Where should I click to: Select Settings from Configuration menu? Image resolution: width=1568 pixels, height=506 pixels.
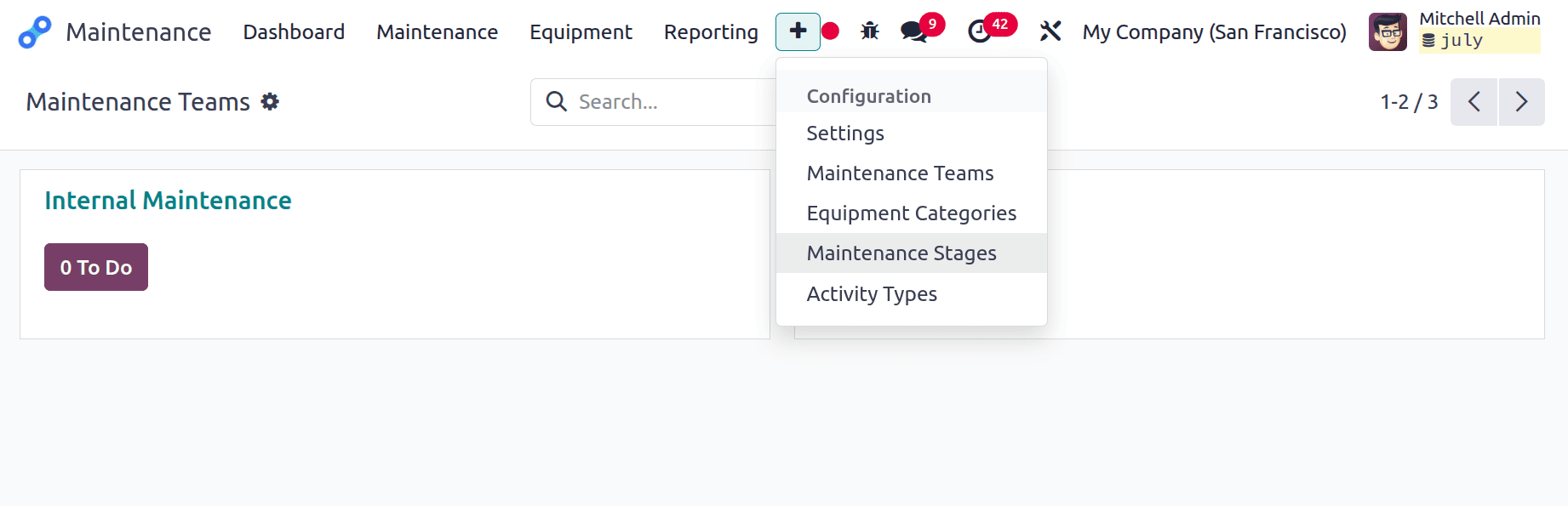(912, 134)
